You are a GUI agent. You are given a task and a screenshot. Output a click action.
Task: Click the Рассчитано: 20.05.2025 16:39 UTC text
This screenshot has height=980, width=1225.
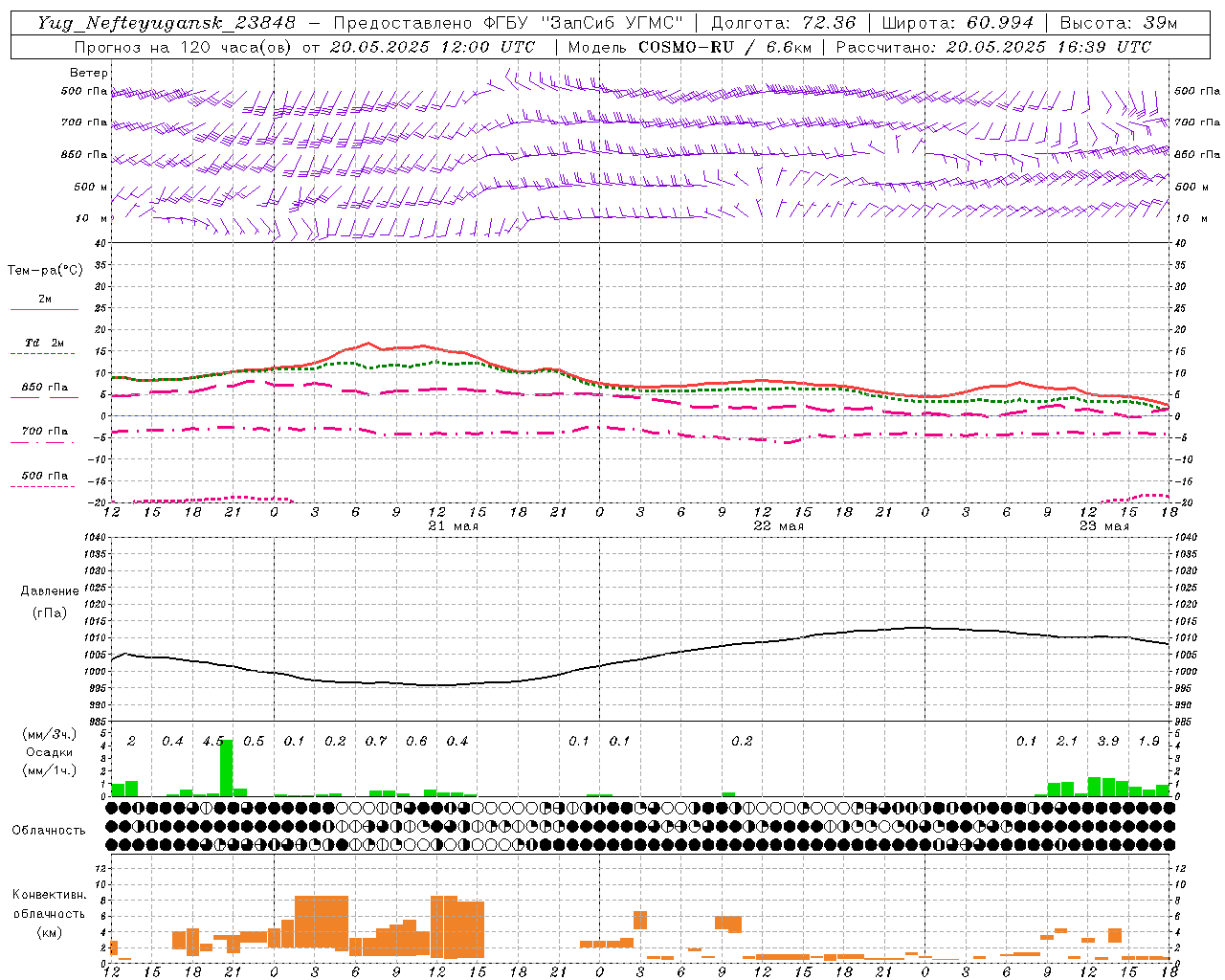(993, 47)
